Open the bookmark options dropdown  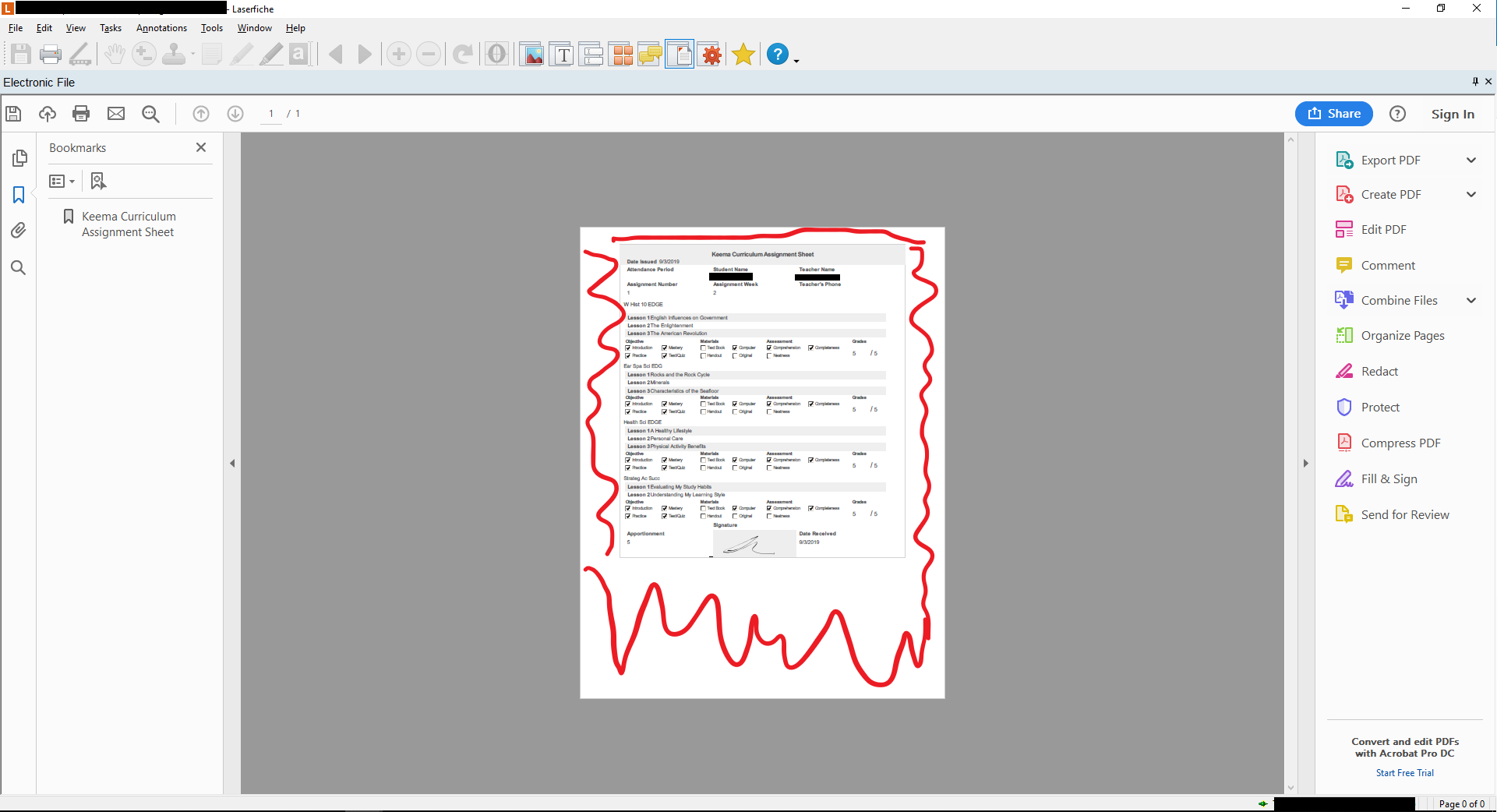tap(62, 182)
